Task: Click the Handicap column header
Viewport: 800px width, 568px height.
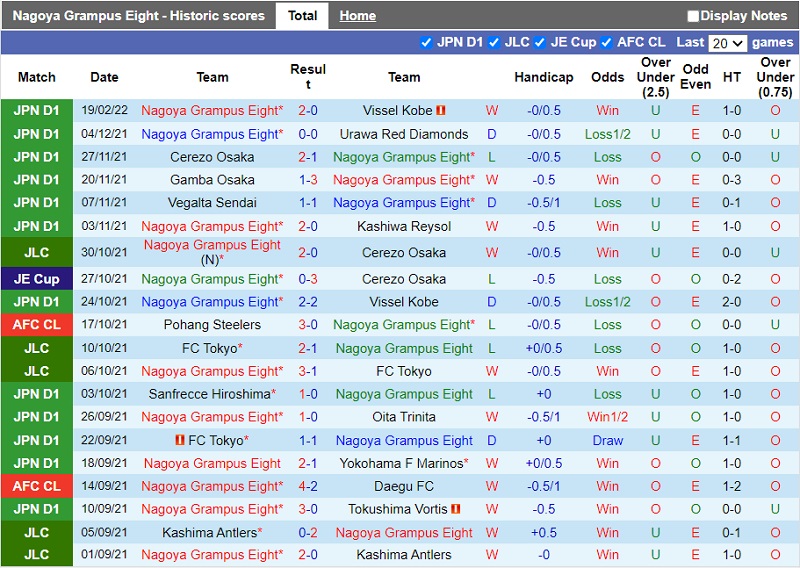Action: (544, 77)
